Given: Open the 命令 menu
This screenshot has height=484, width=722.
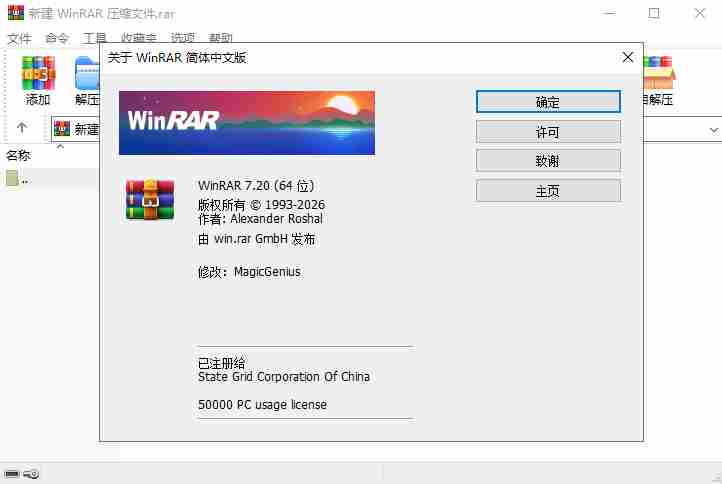Looking at the screenshot, I should (x=57, y=38).
